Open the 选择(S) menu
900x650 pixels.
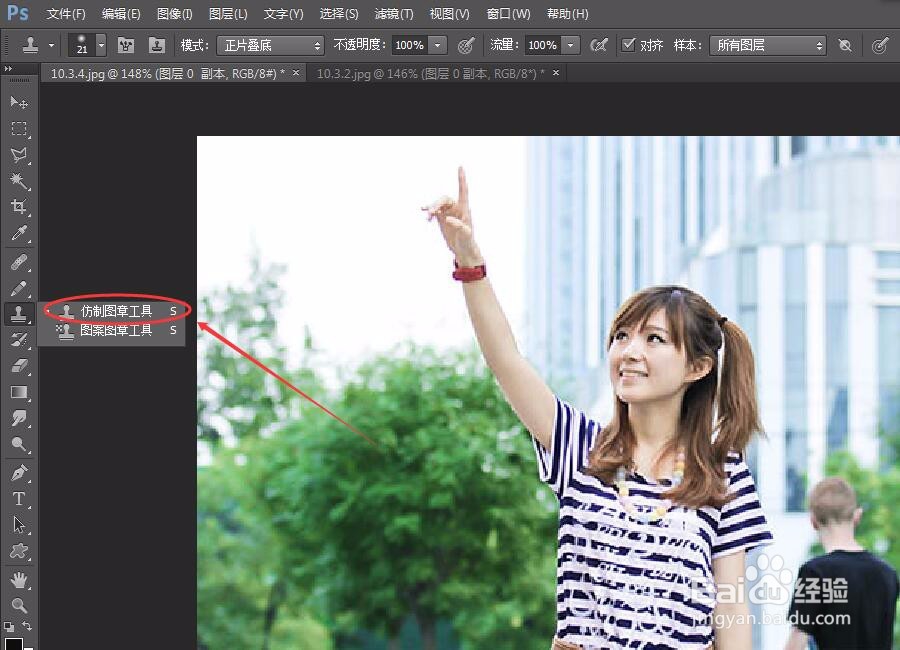(339, 14)
